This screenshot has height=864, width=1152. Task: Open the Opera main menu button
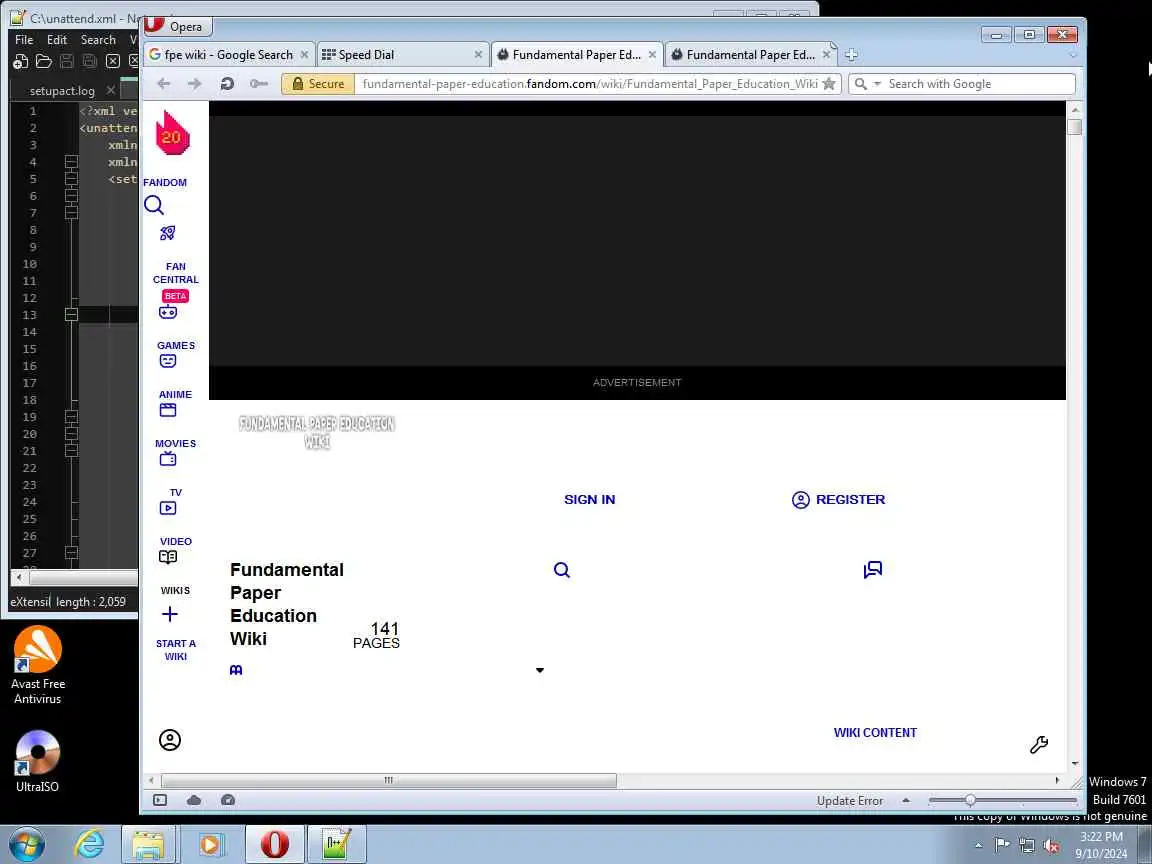click(x=176, y=26)
